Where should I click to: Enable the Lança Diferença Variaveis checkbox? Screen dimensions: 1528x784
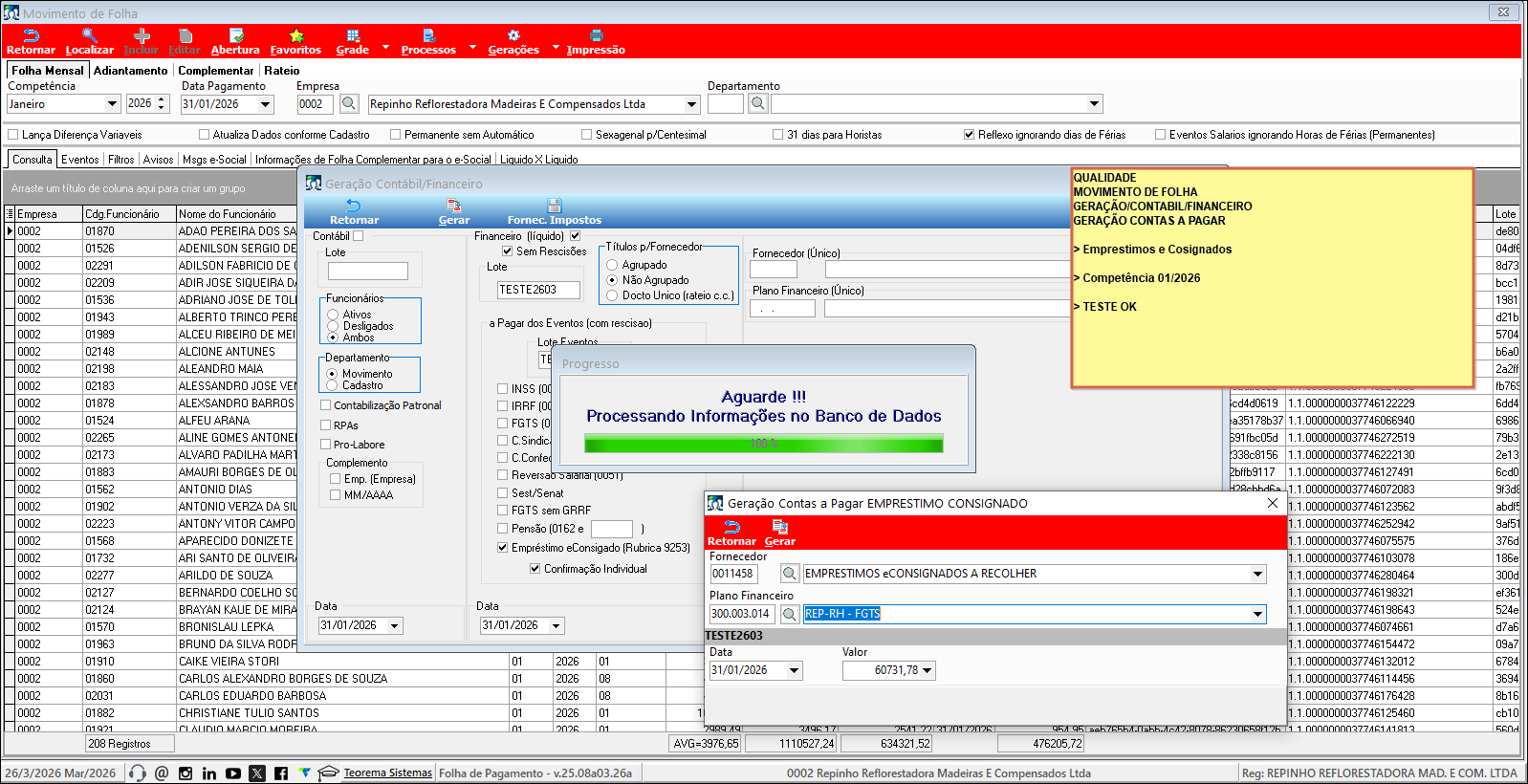coord(13,135)
